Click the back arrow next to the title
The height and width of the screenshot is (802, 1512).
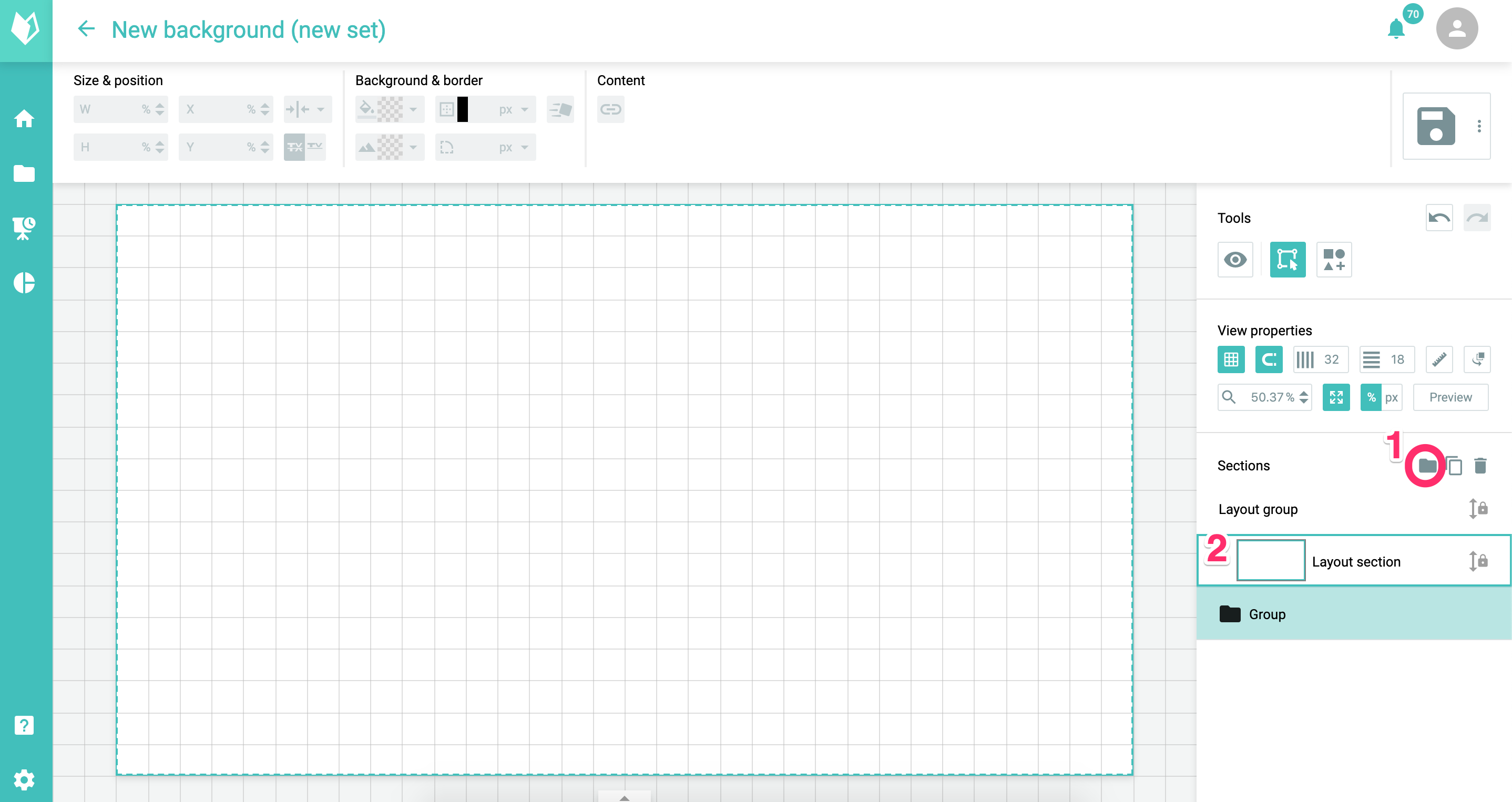[86, 29]
